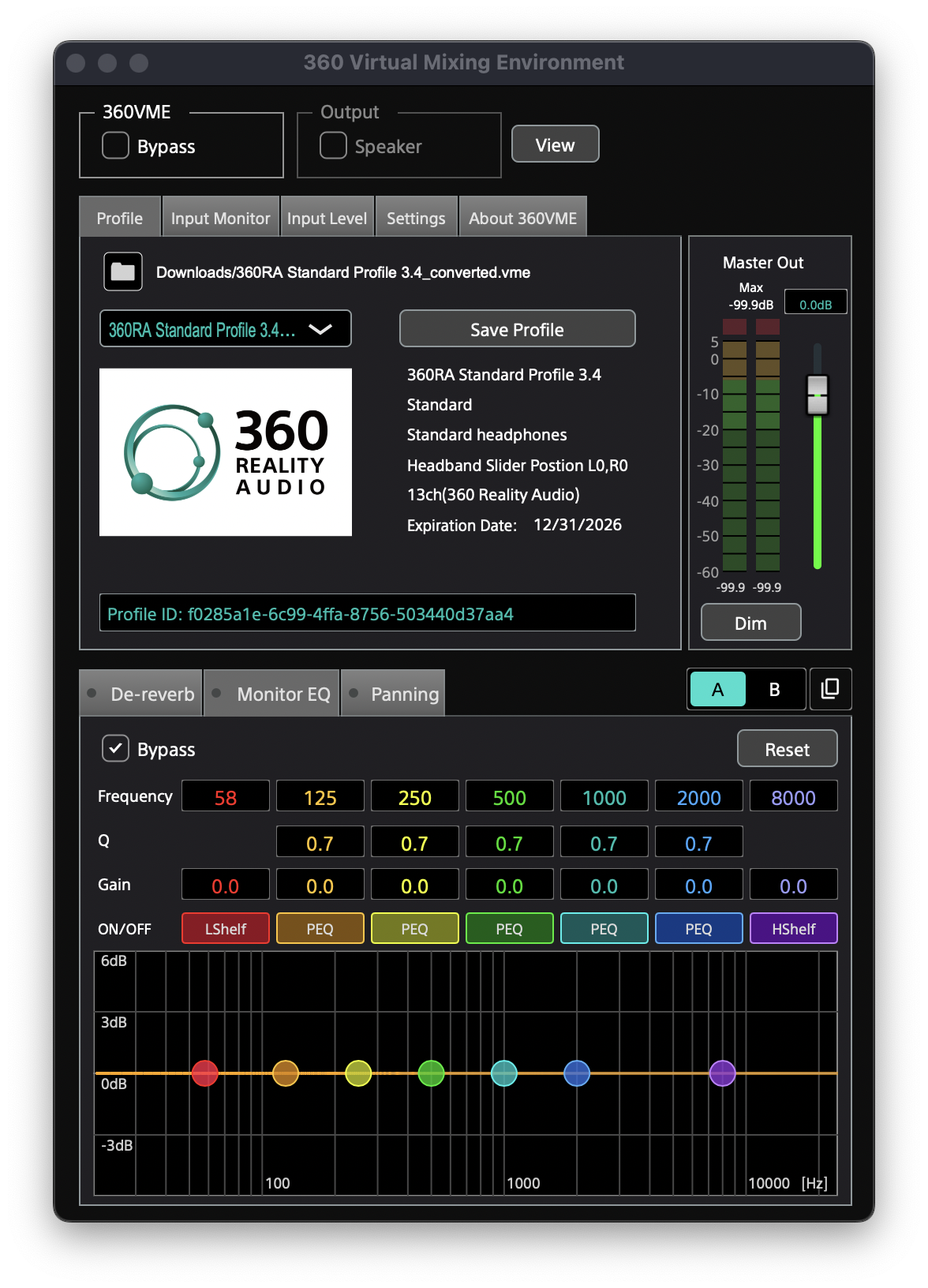Screen dimensions: 928x1288
Task: Toggle the HShelf band on/off button
Action: pyautogui.click(x=793, y=929)
